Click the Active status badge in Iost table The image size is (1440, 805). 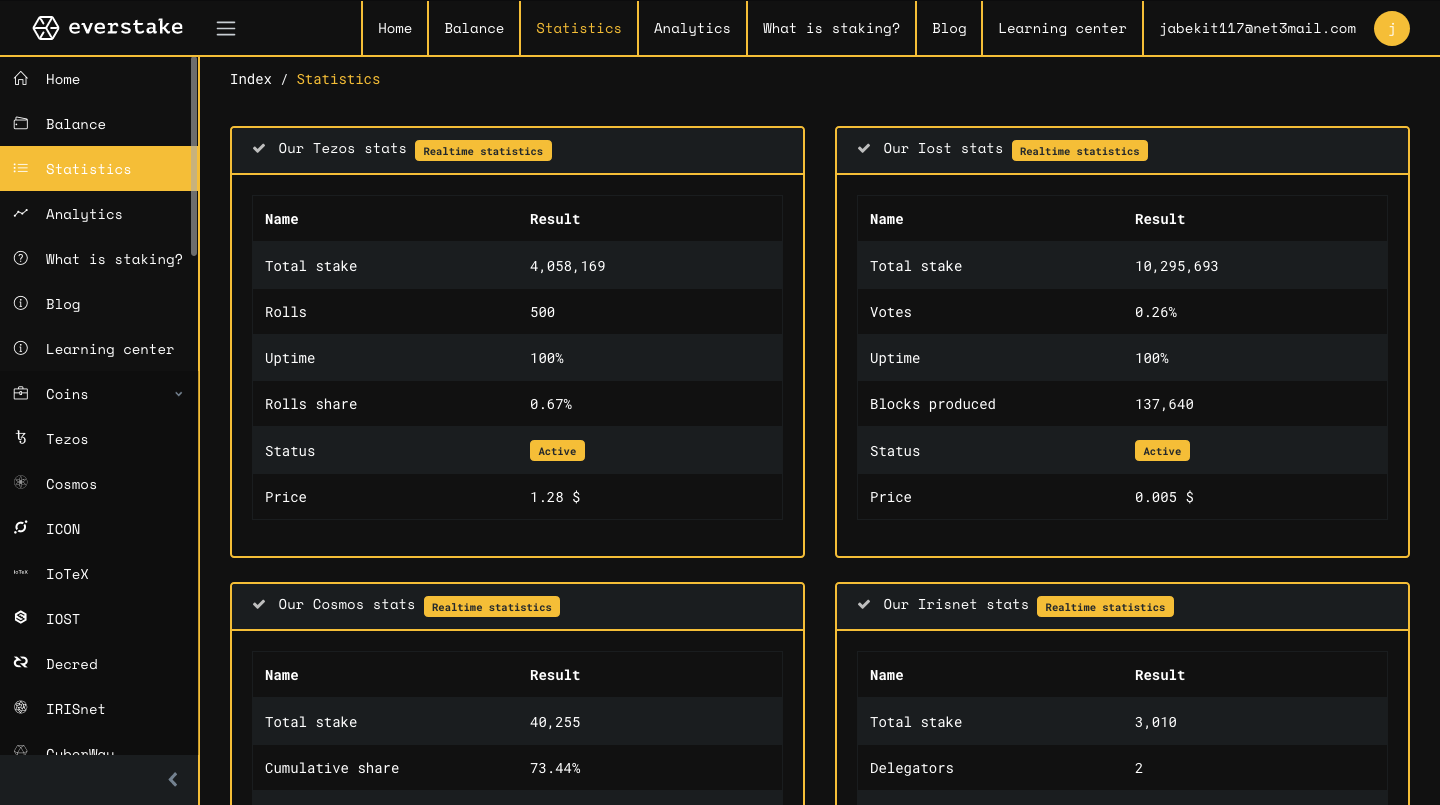tap(1162, 451)
